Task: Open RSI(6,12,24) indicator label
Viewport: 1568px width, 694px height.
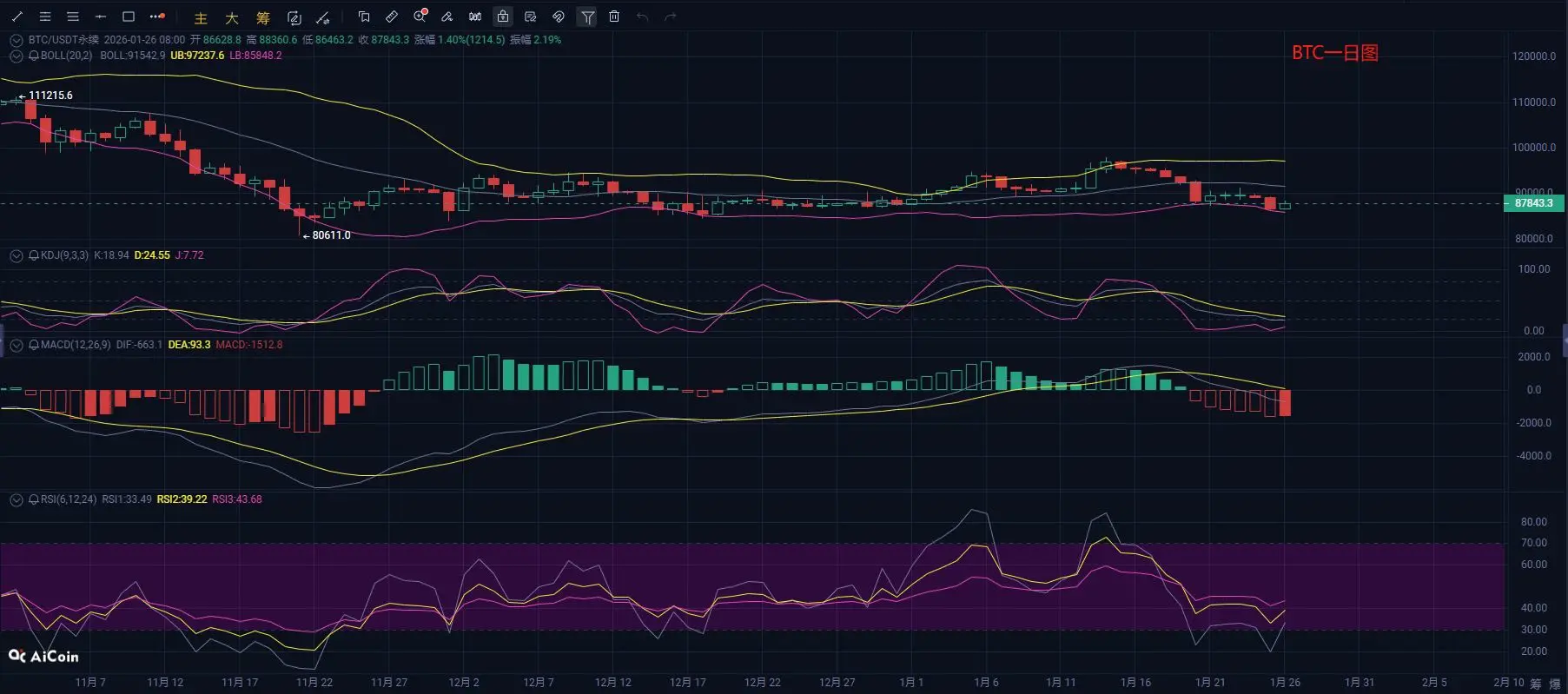Action: tap(69, 499)
